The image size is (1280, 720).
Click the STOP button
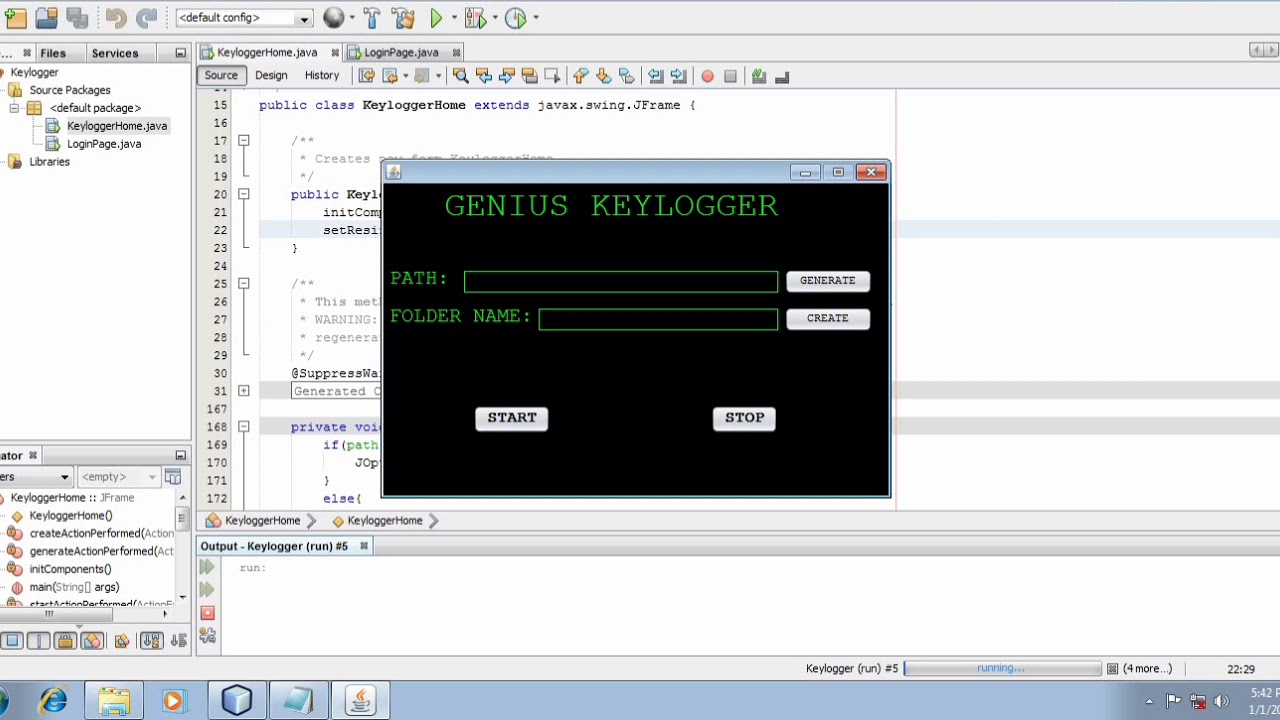(x=745, y=418)
